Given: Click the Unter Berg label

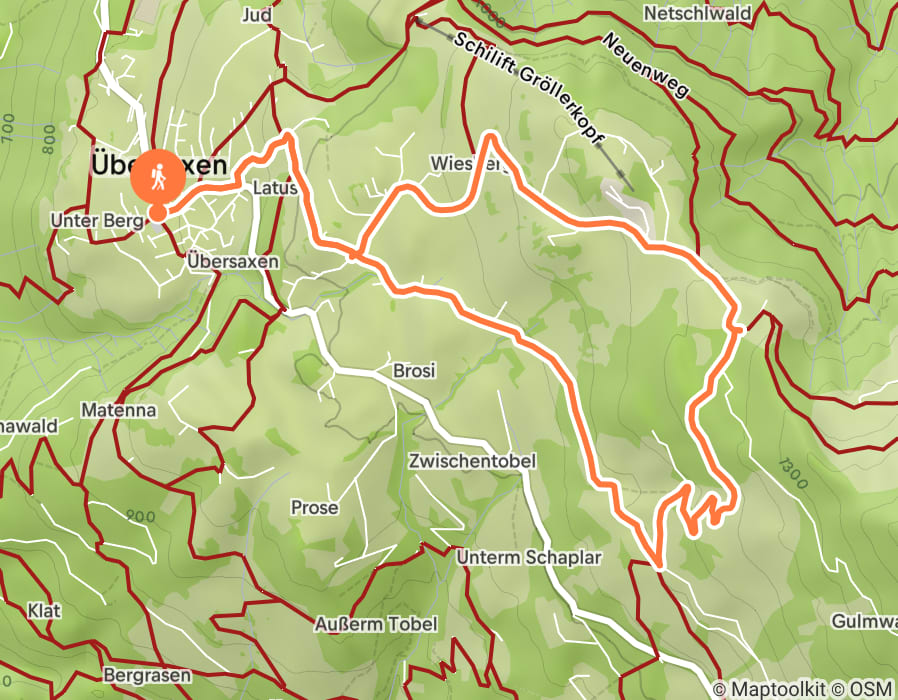Looking at the screenshot, I should 97,220.
